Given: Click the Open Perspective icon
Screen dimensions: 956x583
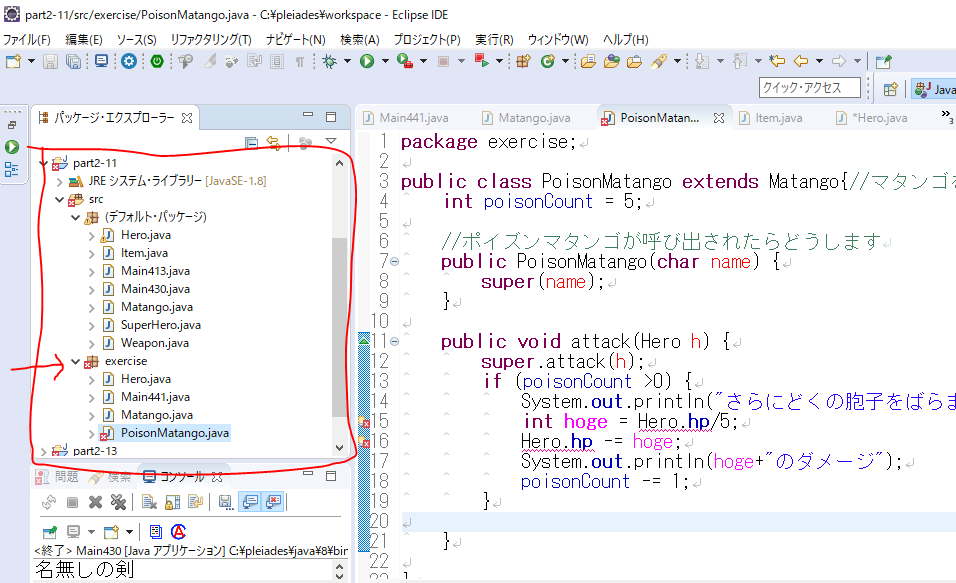Looking at the screenshot, I should tap(890, 89).
